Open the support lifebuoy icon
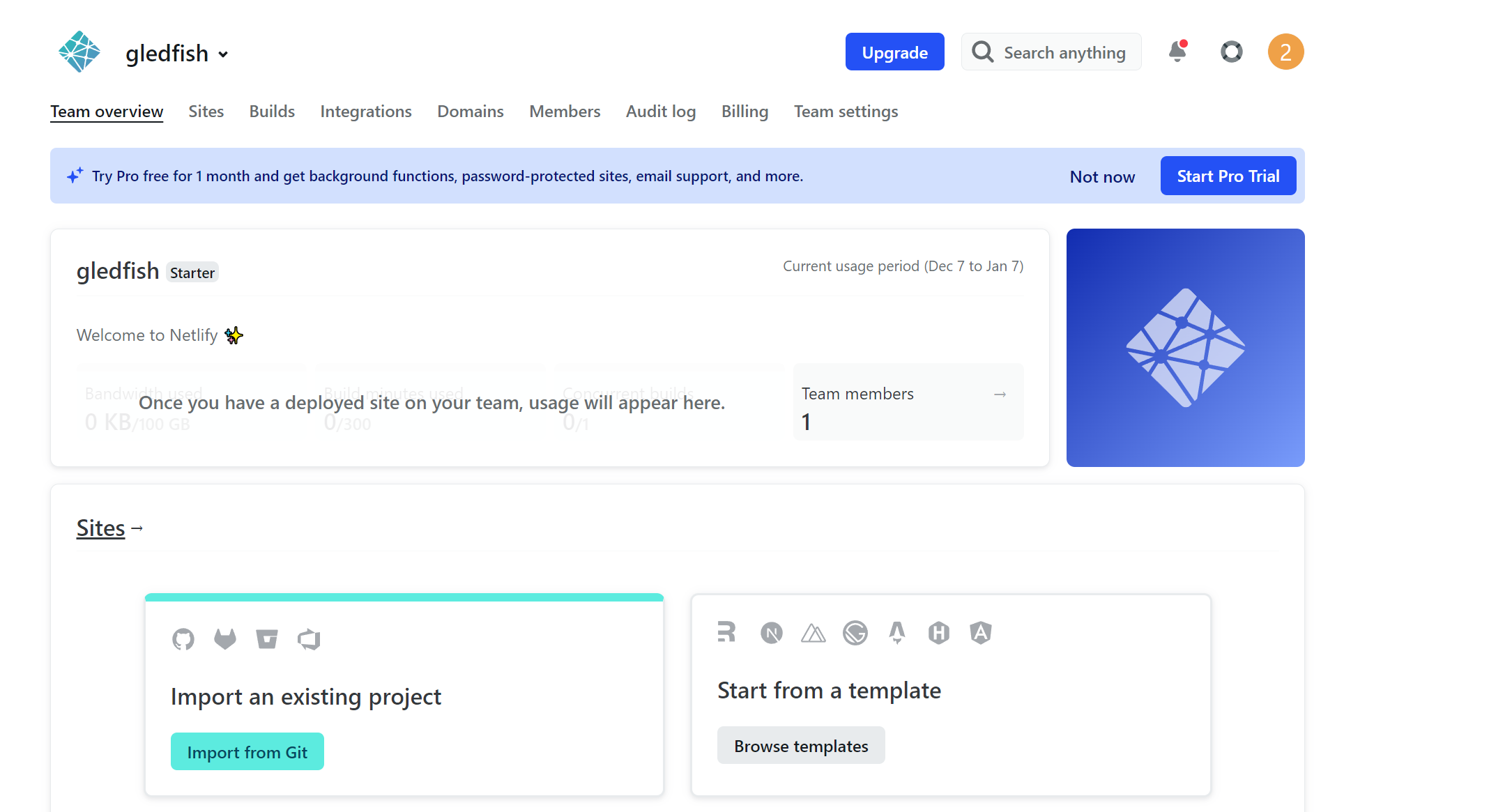The height and width of the screenshot is (812, 1489). click(1232, 52)
